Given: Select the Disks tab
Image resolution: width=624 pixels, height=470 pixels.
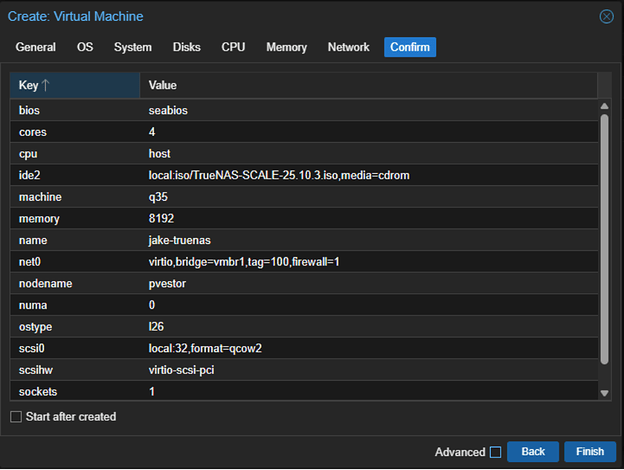Looking at the screenshot, I should click(186, 47).
